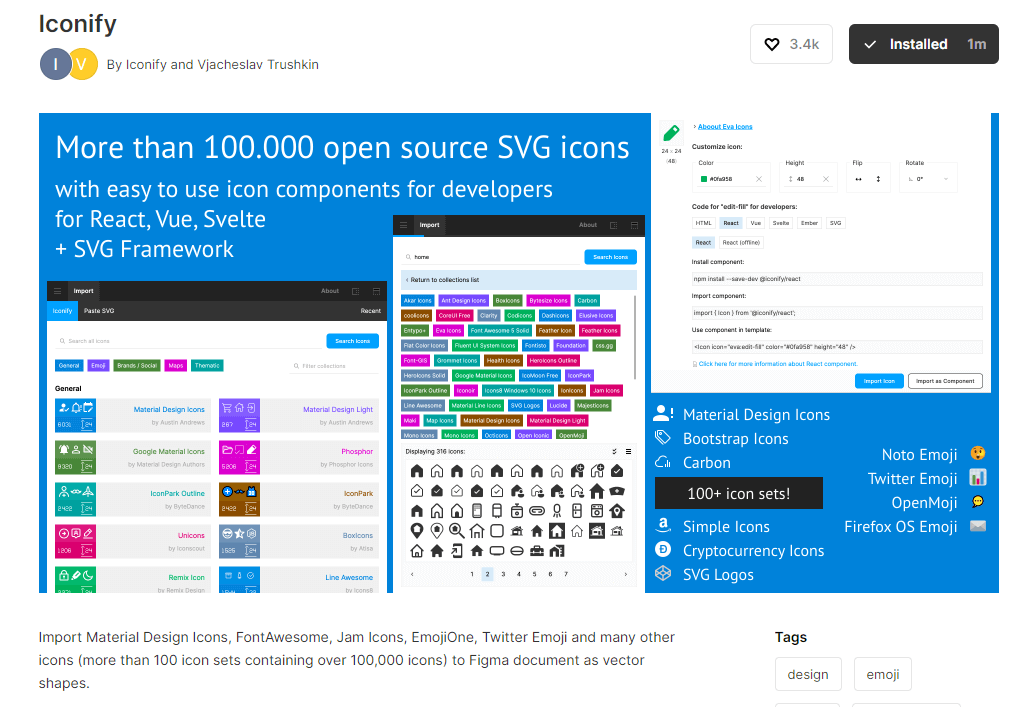Select the Ant Design Icons collection chip

pos(464,301)
